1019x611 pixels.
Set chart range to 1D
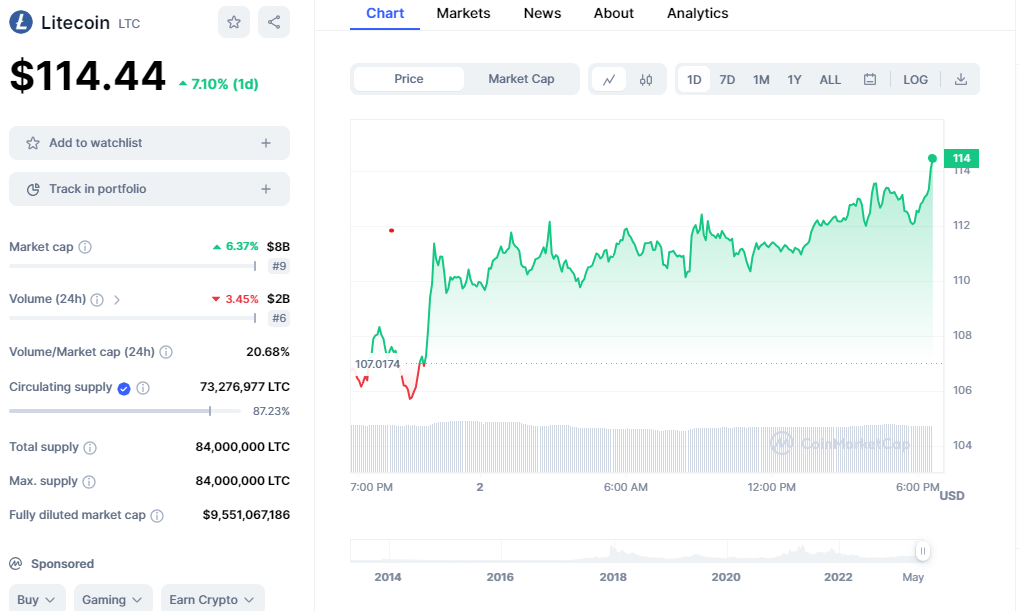694,79
